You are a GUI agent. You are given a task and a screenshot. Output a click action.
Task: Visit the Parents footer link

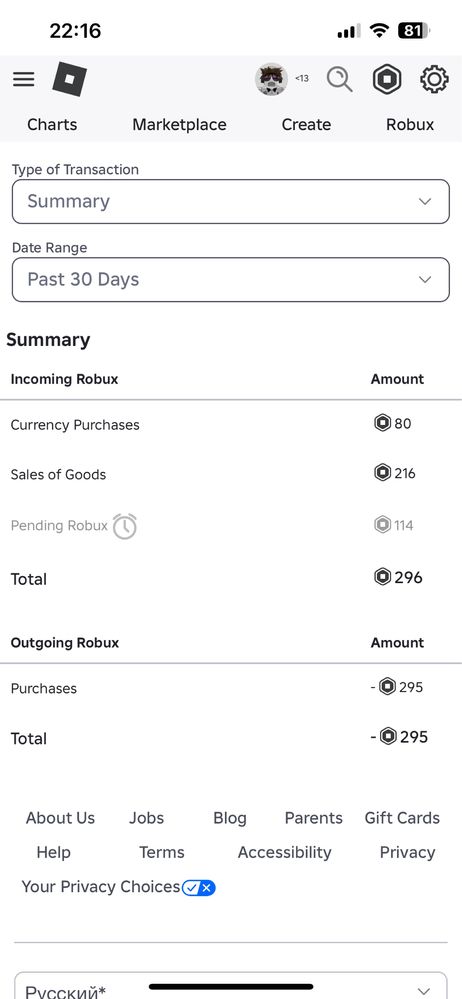314,818
